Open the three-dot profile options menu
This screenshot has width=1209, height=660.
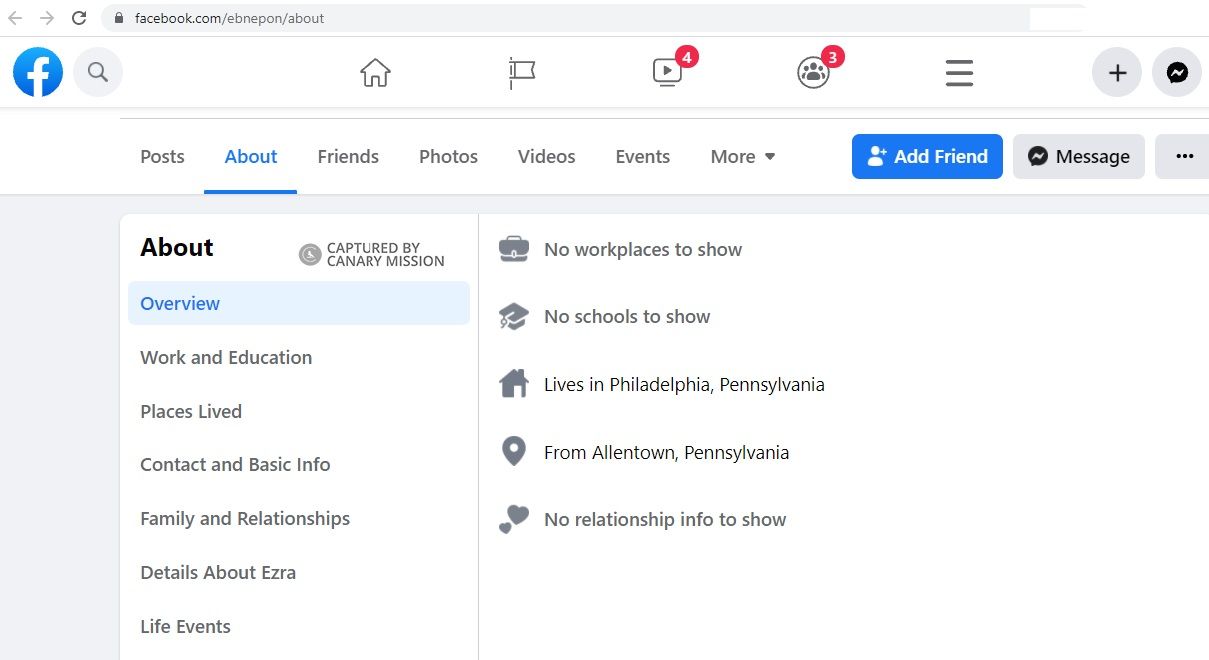(x=1184, y=157)
